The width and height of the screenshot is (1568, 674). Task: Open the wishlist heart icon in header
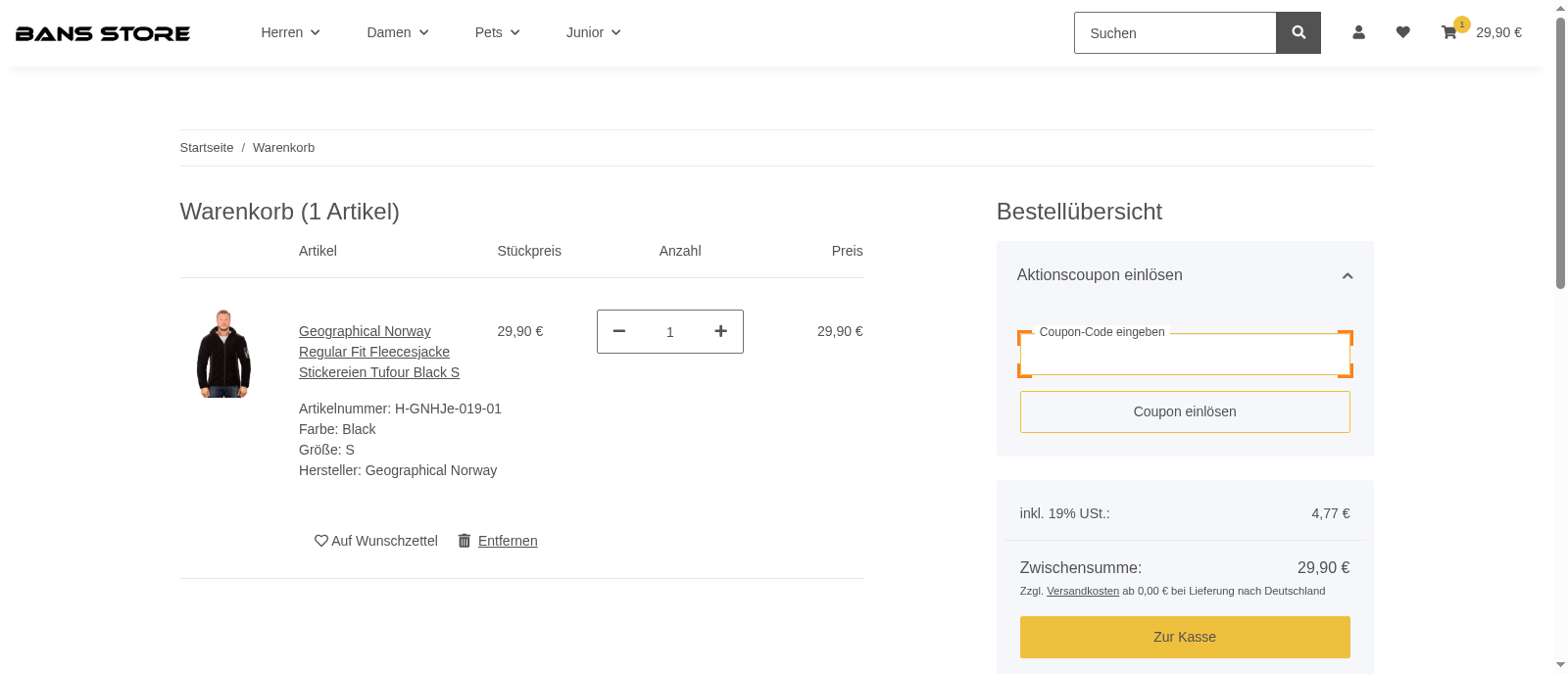click(1402, 32)
